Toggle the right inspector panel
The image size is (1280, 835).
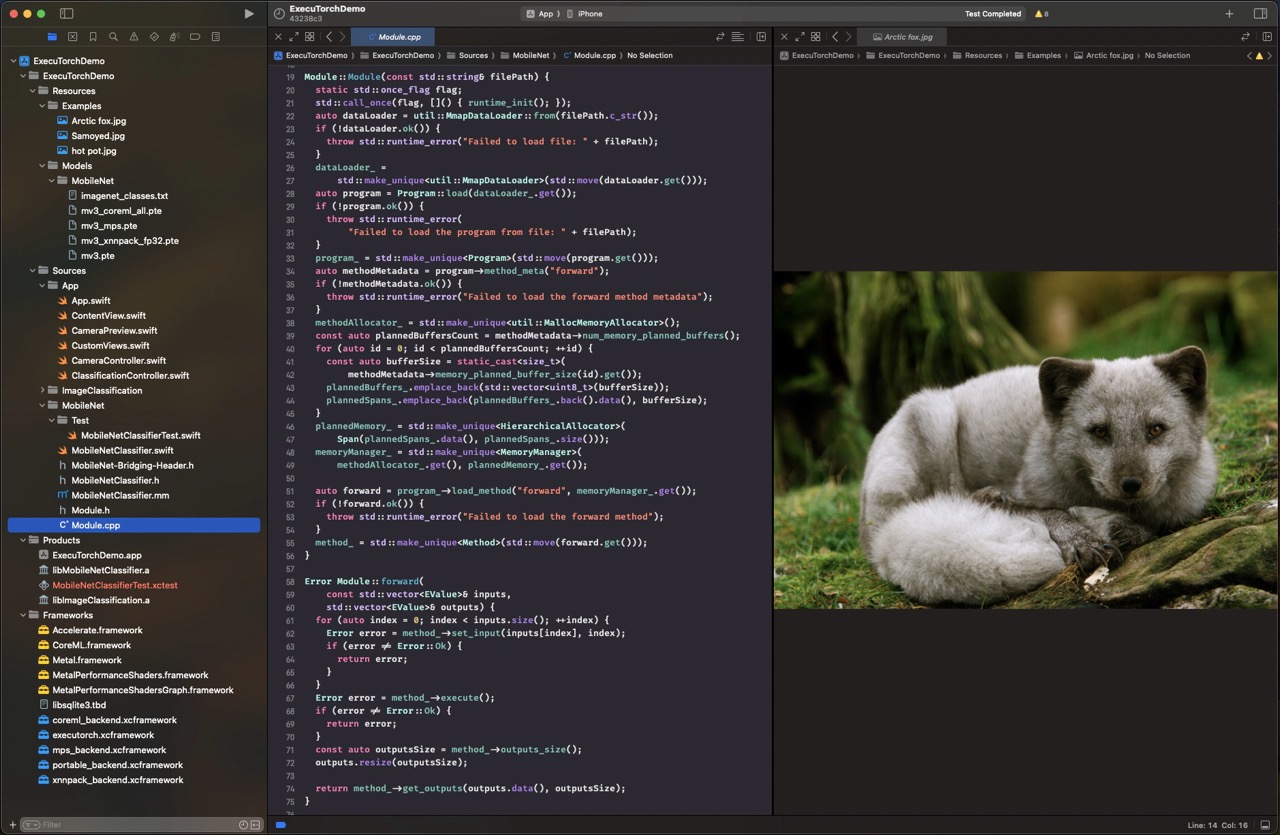click(1260, 14)
